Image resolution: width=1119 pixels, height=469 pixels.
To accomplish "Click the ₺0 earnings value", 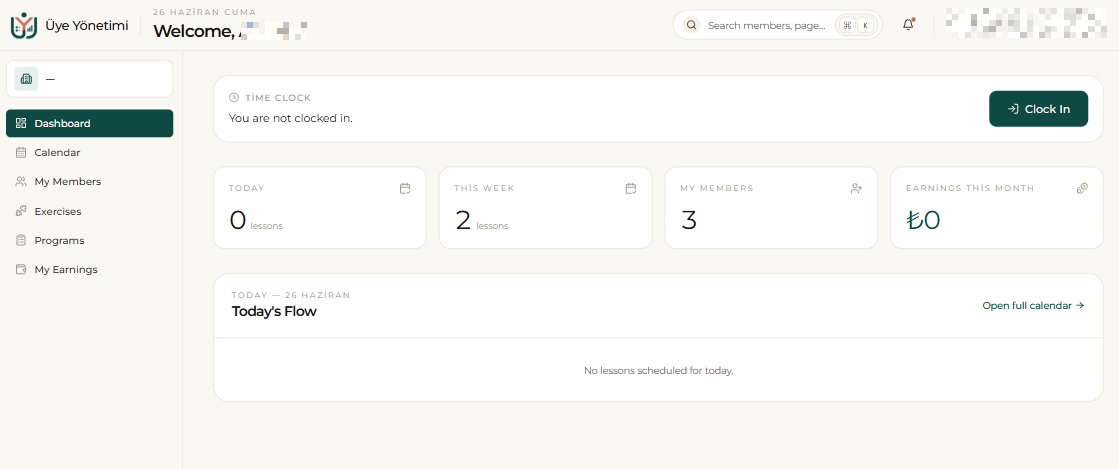I will click(923, 221).
